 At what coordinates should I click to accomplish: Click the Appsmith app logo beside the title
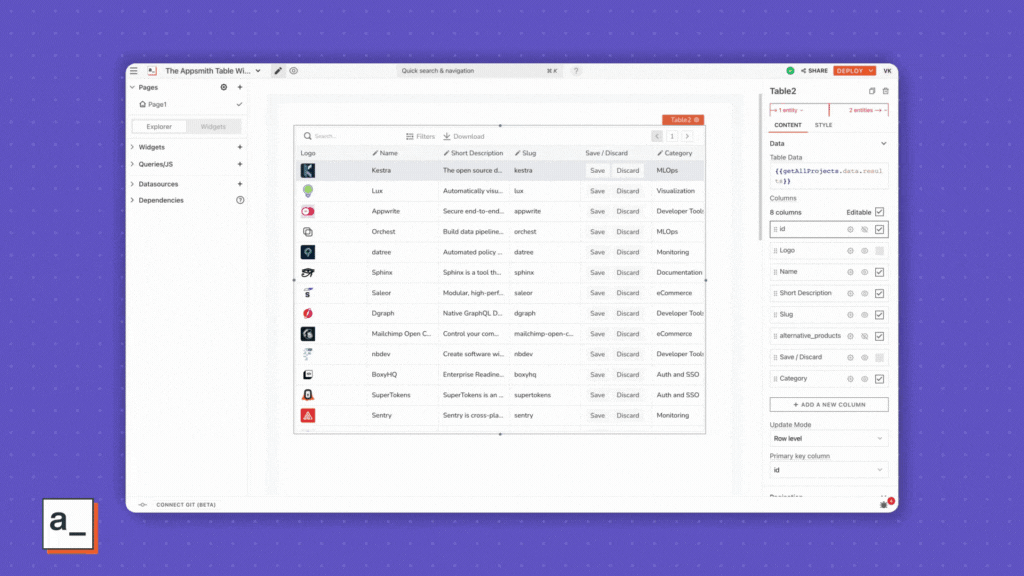pyautogui.click(x=152, y=71)
